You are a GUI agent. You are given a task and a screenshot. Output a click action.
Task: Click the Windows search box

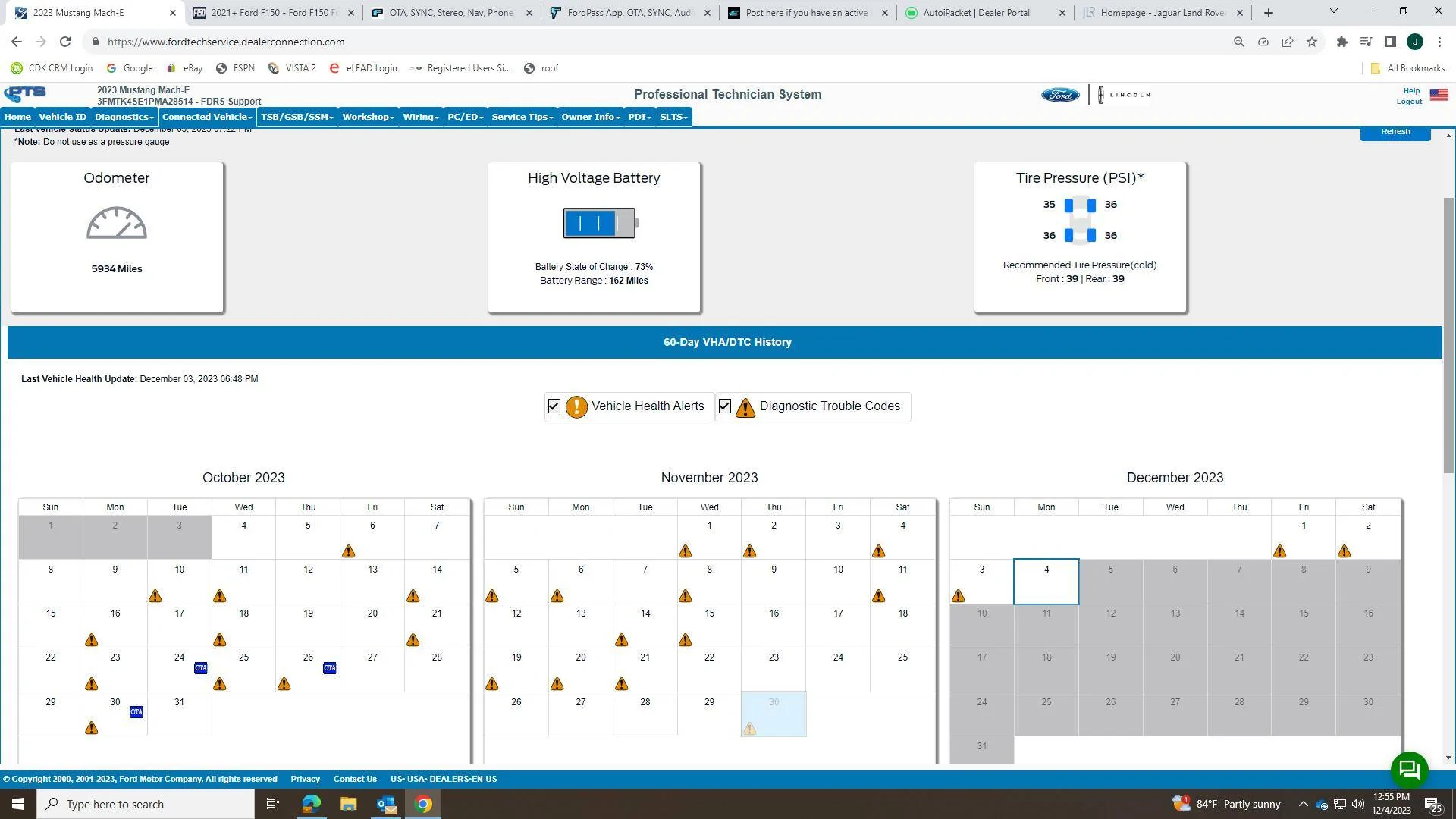tap(146, 804)
